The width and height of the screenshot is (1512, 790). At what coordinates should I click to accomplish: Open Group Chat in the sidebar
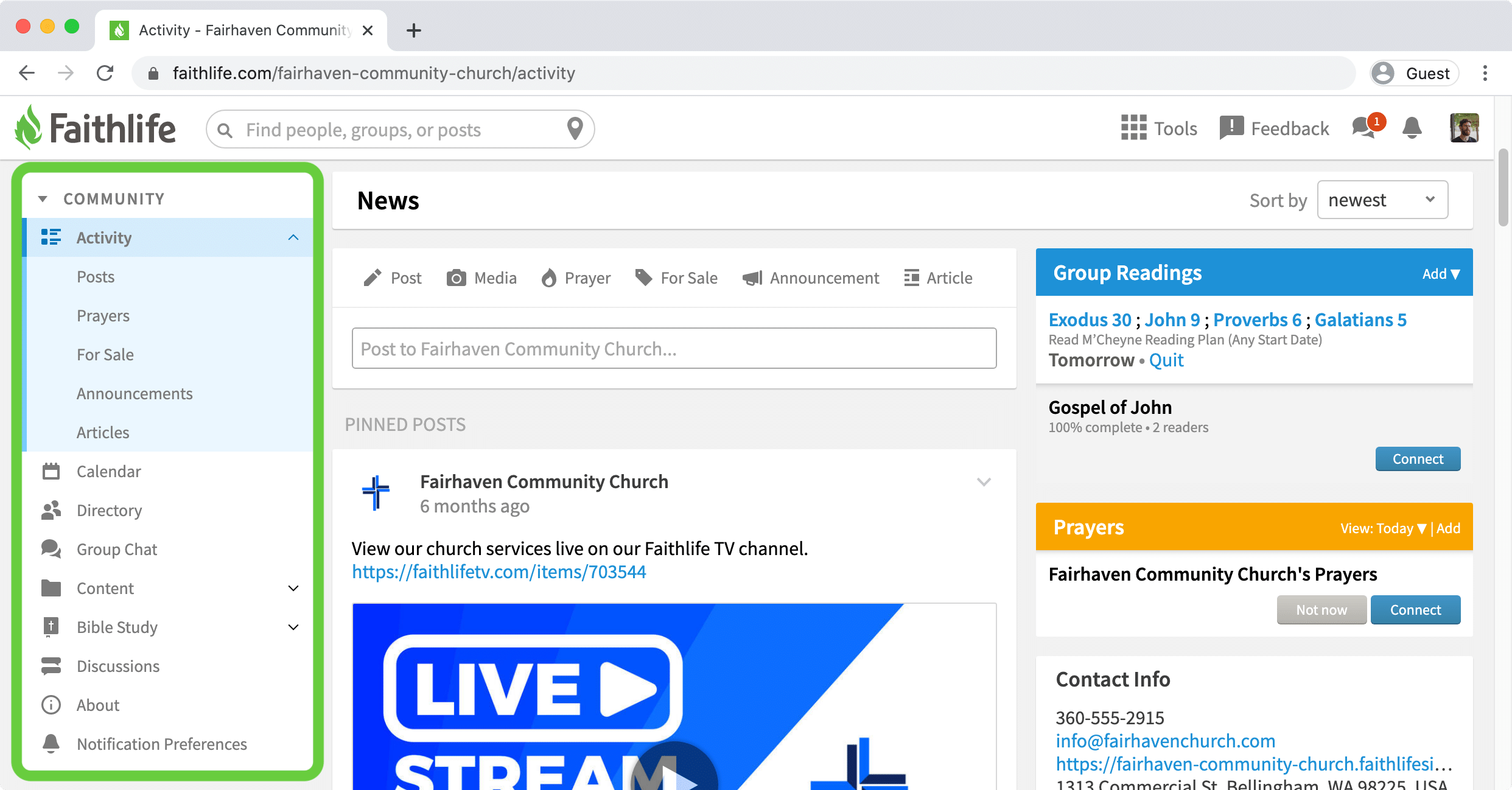(x=116, y=549)
